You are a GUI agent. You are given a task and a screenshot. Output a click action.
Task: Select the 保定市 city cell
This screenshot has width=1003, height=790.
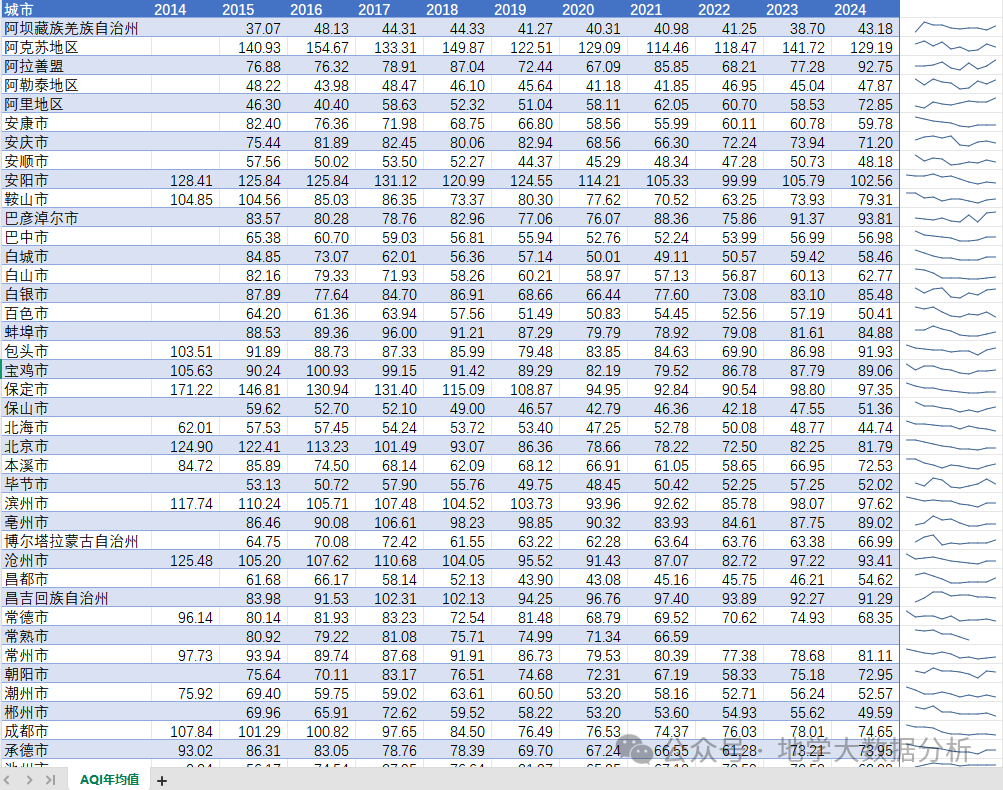(76, 390)
